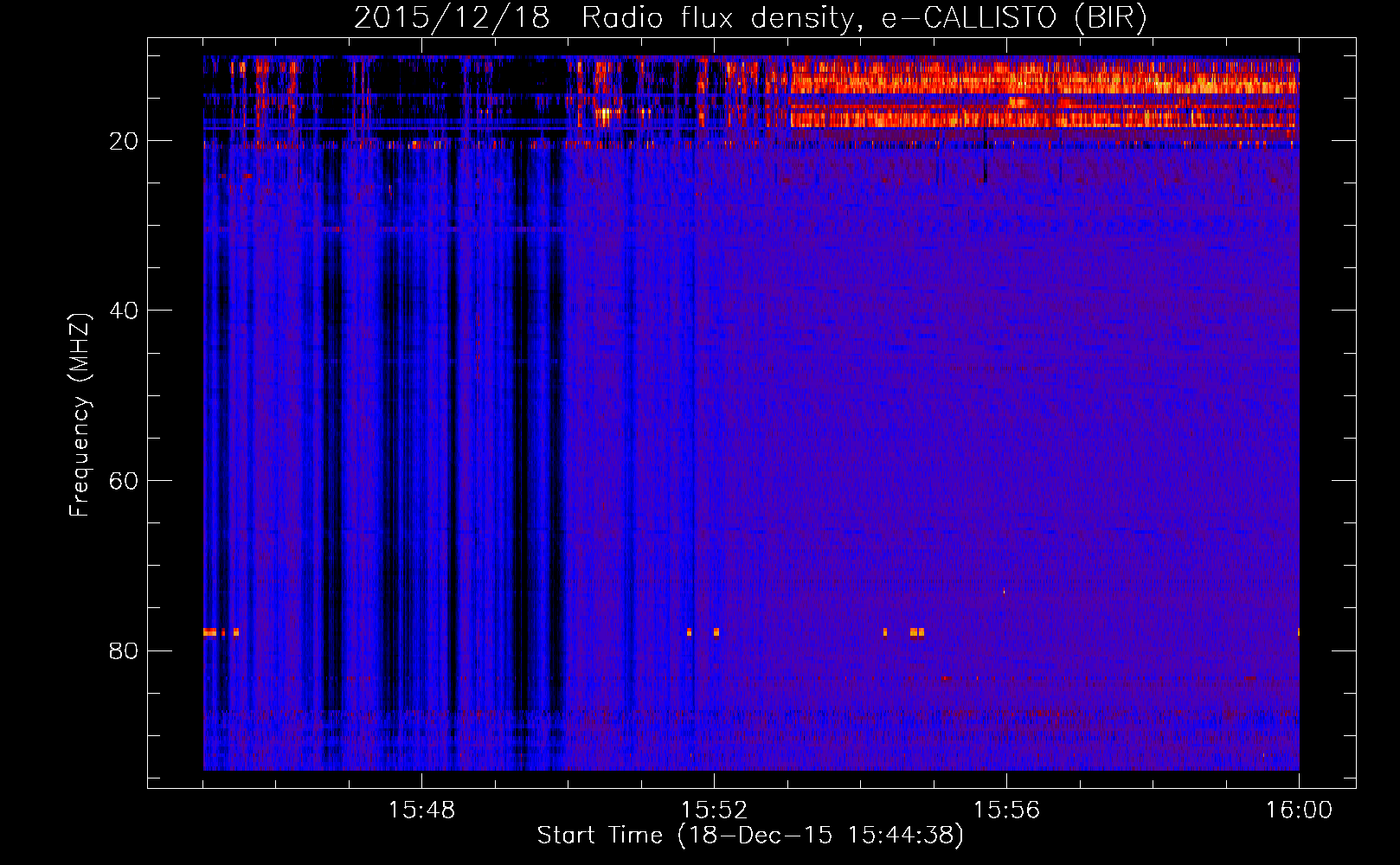This screenshot has width=1400, height=865.
Task: Click the 16:00 time tick label
Action: 1299,811
